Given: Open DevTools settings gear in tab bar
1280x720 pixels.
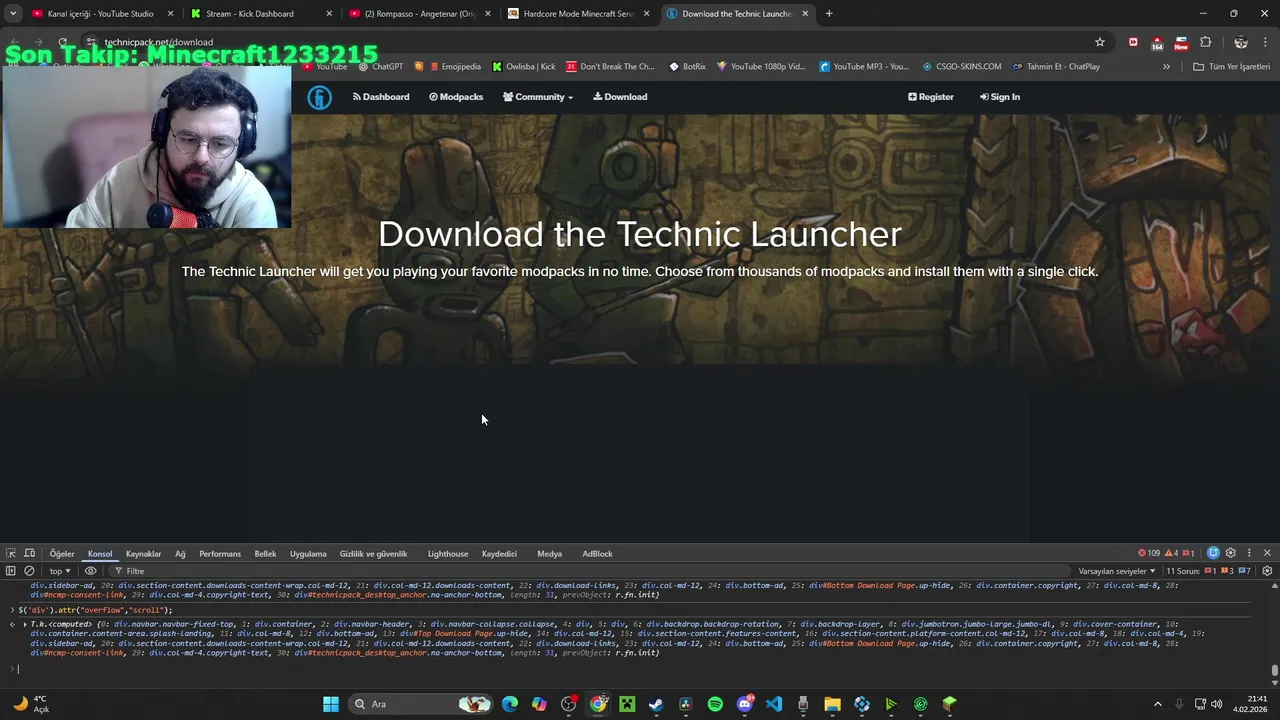Looking at the screenshot, I should tap(1231, 553).
